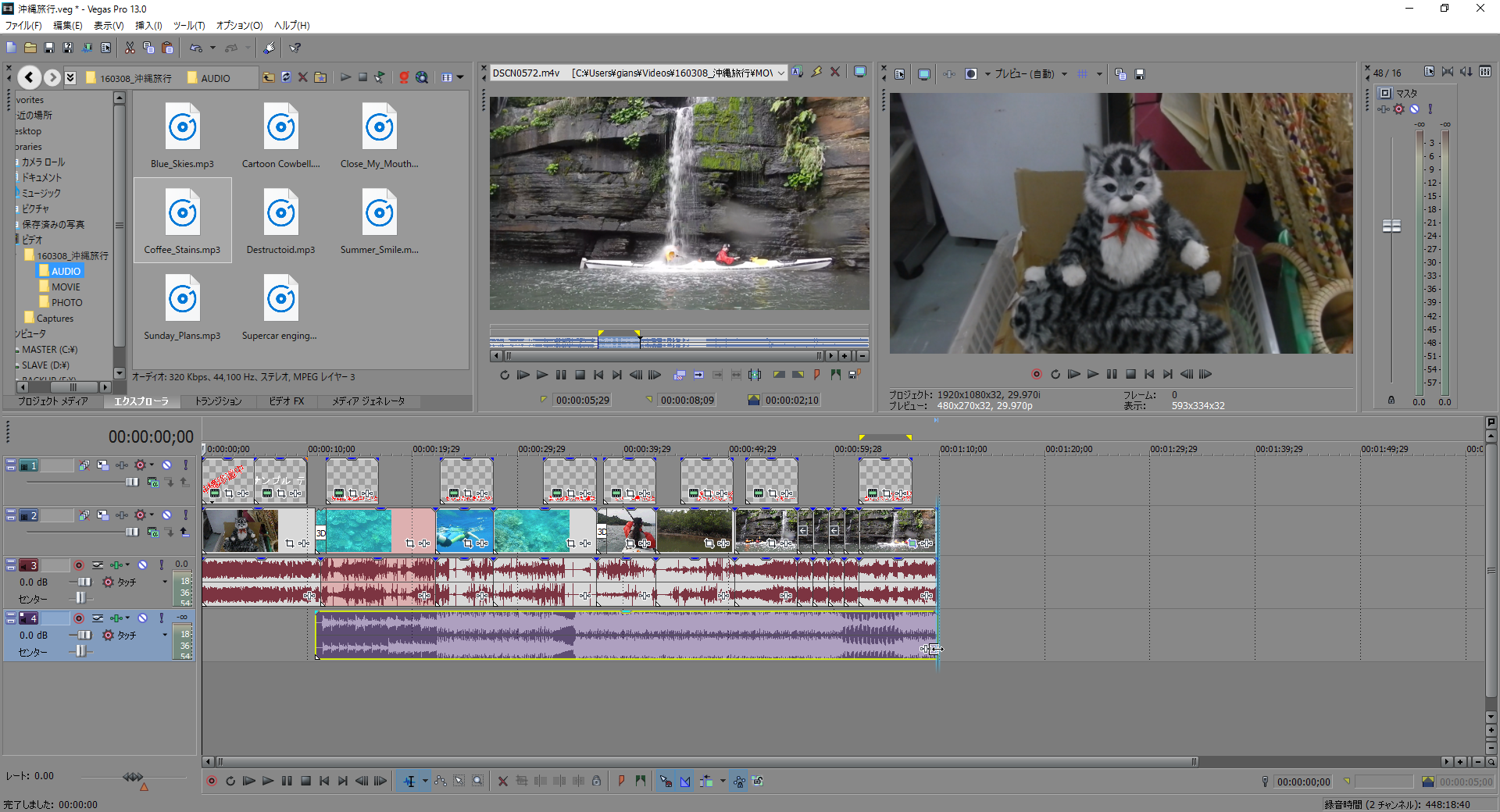Click the Sunday_Plans.mp3 file
The width and height of the screenshot is (1500, 812).
pyautogui.click(x=182, y=308)
